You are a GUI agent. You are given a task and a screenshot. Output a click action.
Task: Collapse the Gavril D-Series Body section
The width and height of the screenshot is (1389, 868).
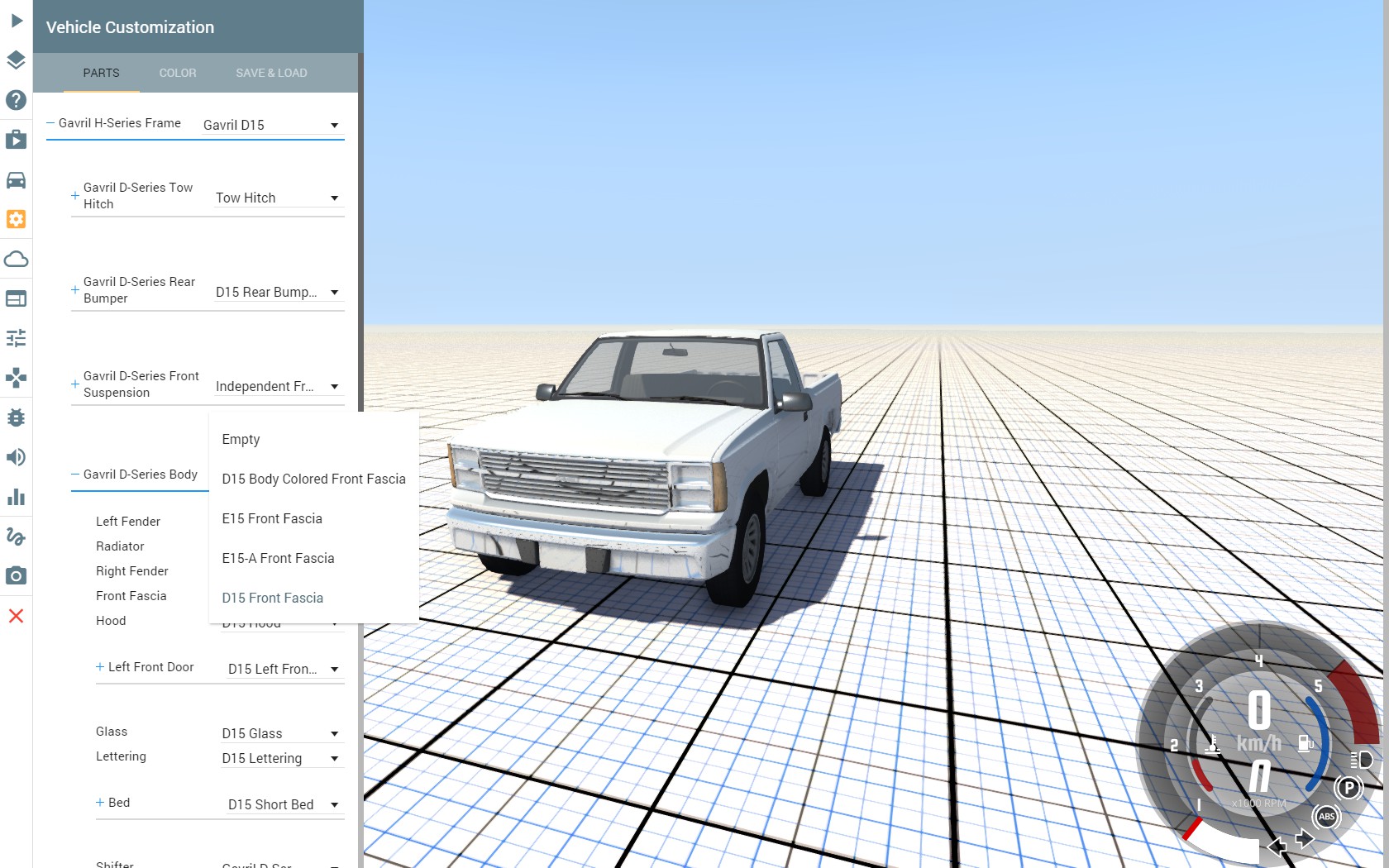coord(75,475)
